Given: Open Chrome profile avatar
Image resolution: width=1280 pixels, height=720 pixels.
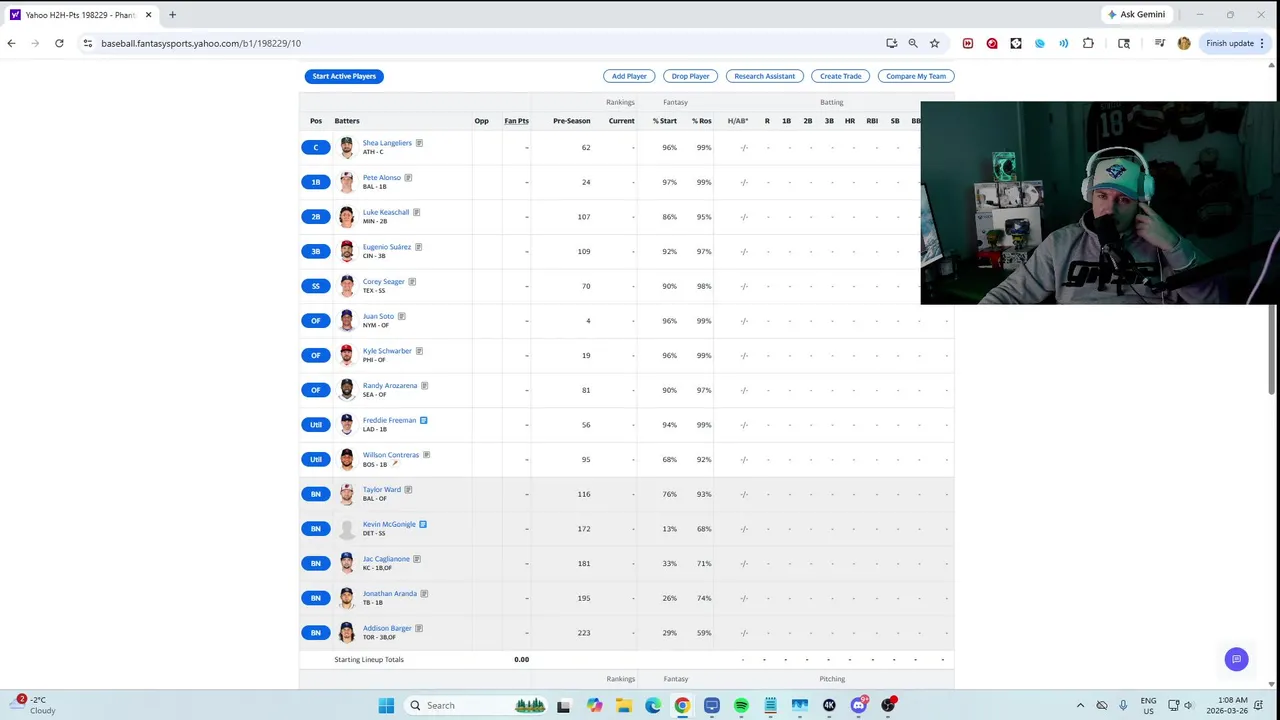Looking at the screenshot, I should (x=1184, y=43).
